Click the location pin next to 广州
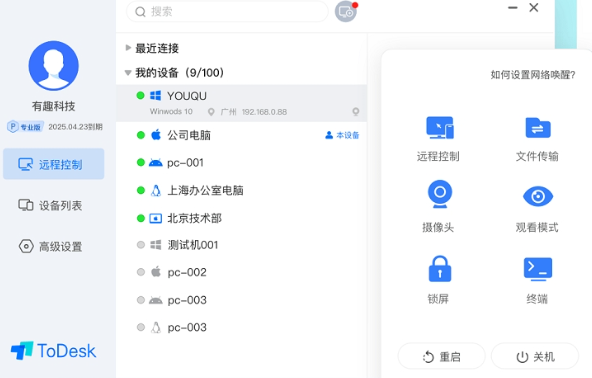 pos(211,112)
